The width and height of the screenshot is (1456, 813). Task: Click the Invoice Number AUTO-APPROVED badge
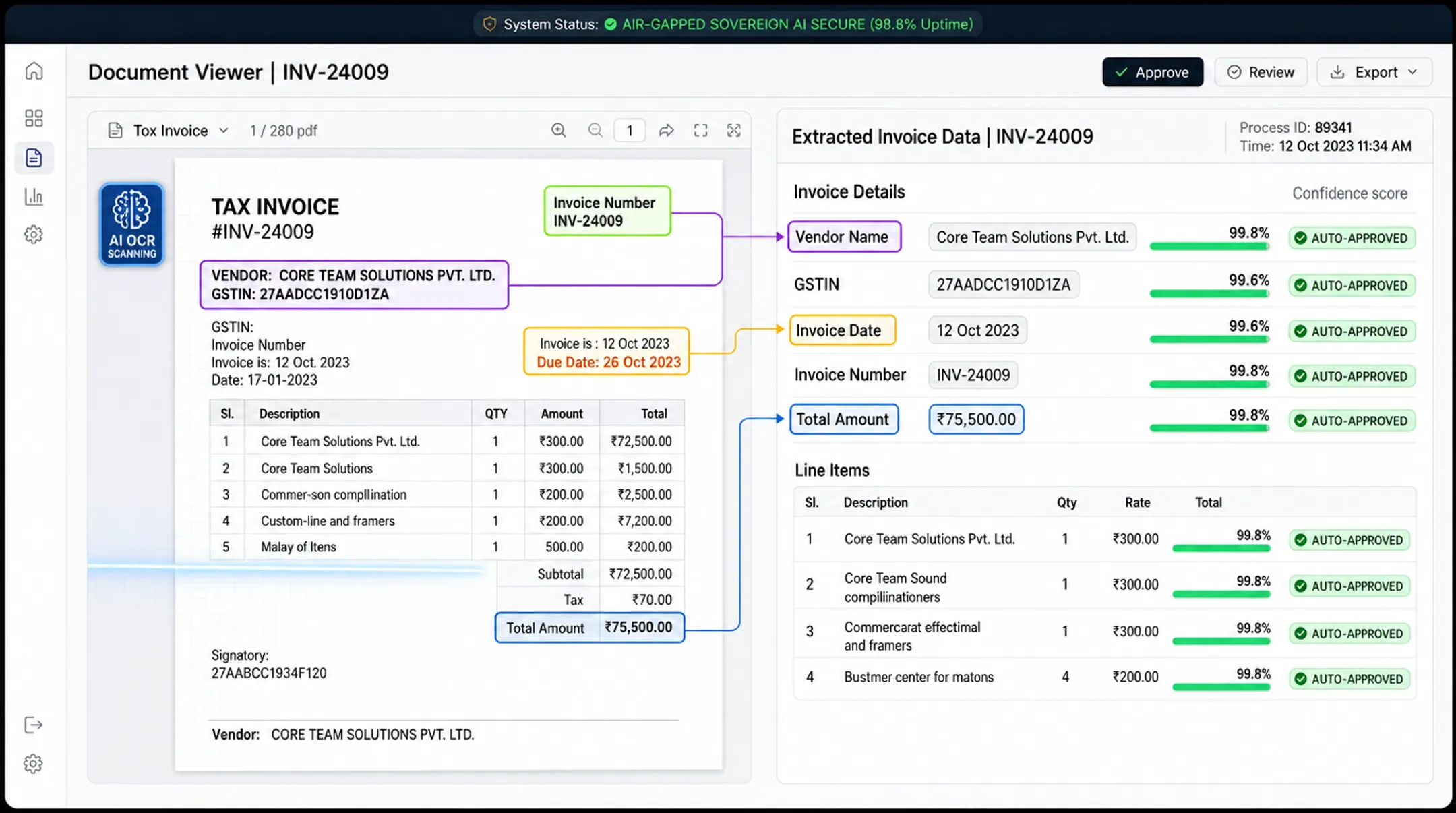1352,376
